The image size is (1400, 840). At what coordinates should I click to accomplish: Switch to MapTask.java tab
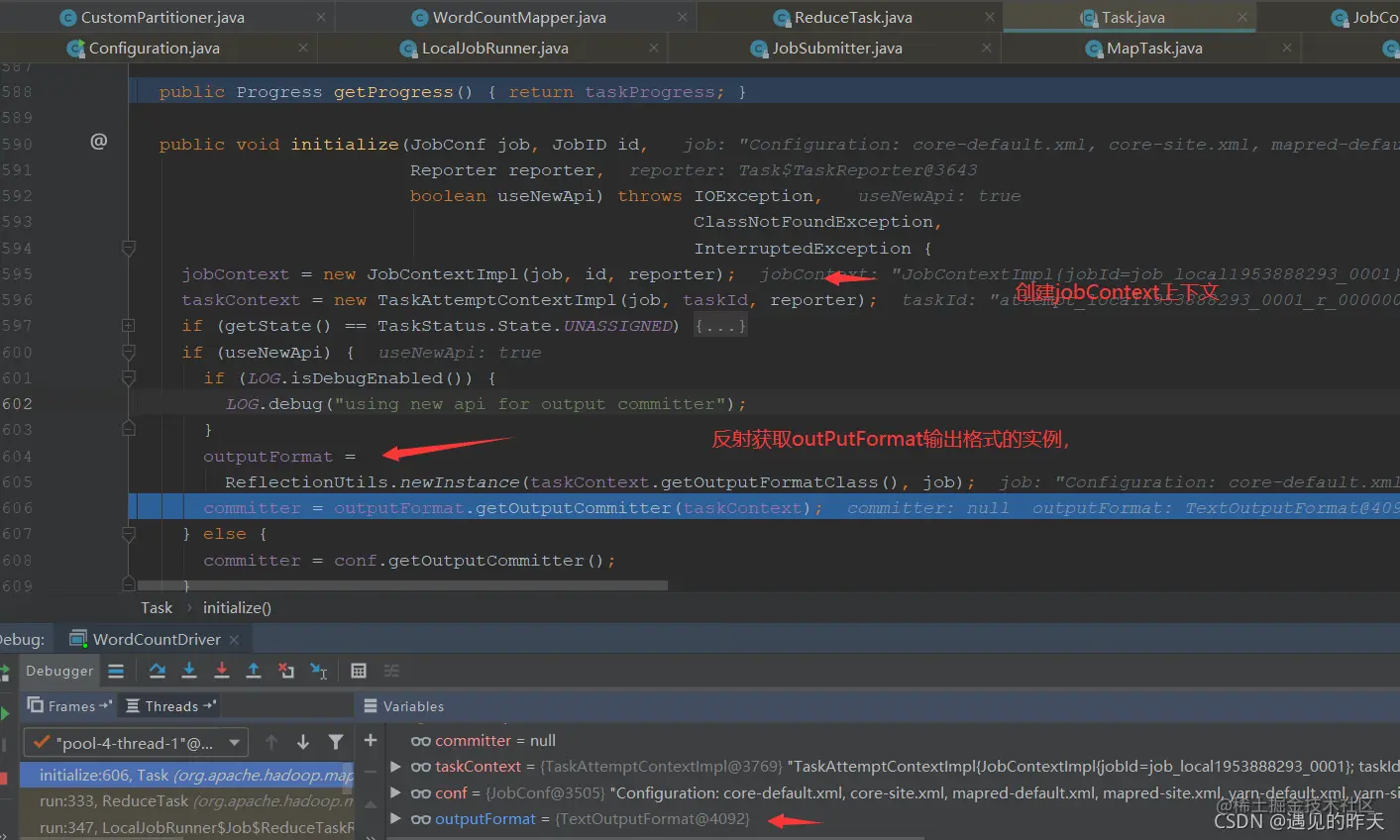[x=1153, y=48]
